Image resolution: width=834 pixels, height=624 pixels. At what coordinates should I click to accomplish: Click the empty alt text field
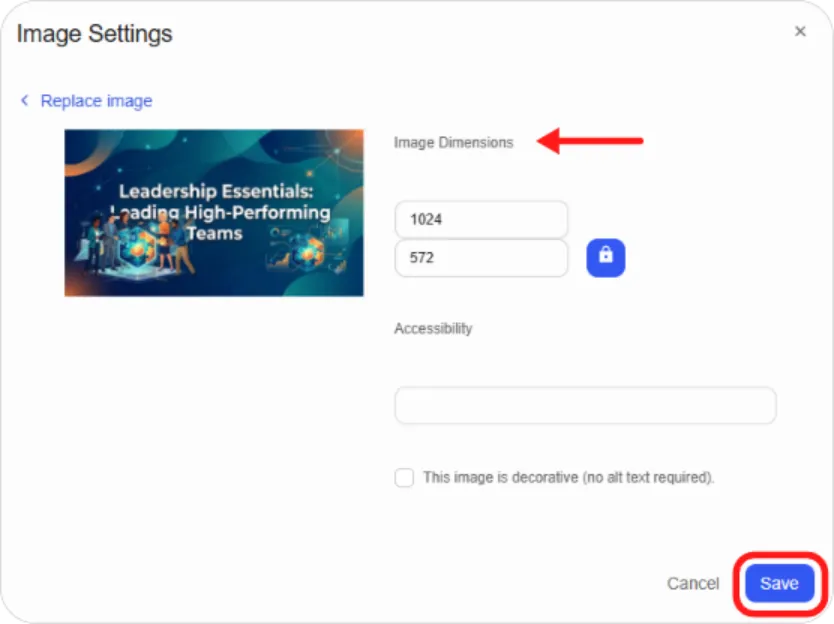(x=585, y=405)
